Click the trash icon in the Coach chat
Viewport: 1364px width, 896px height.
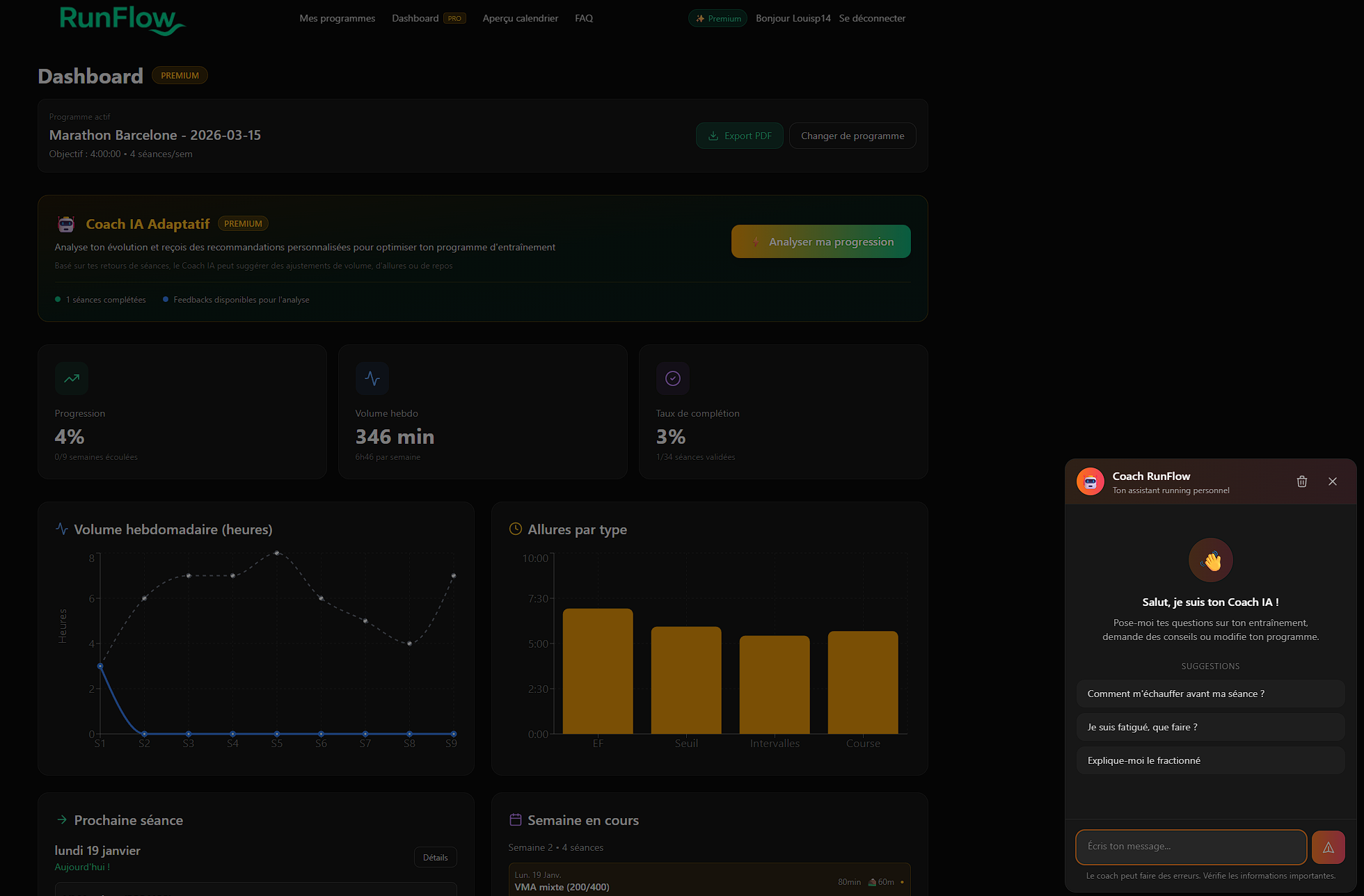1302,481
